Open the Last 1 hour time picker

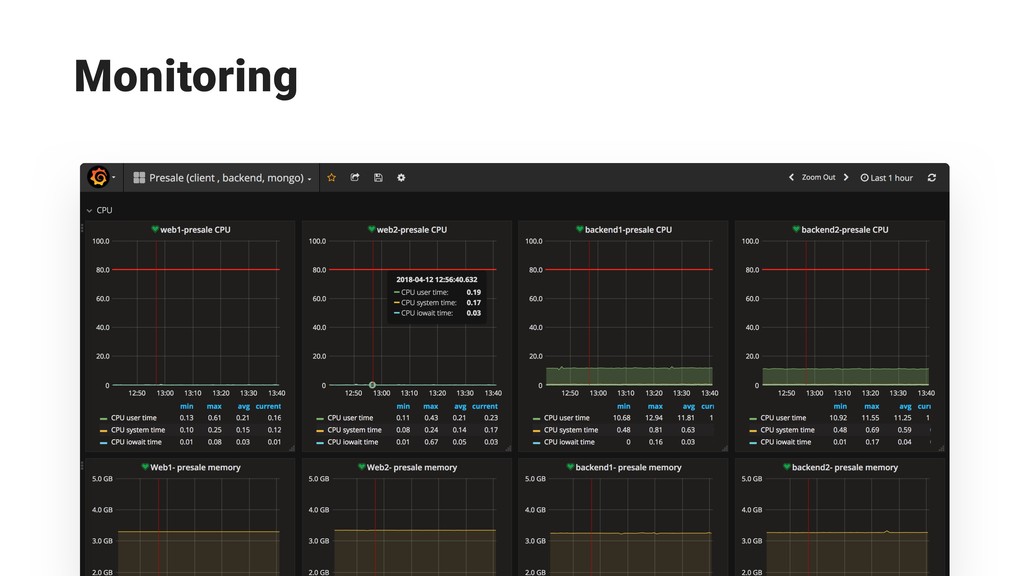(887, 178)
